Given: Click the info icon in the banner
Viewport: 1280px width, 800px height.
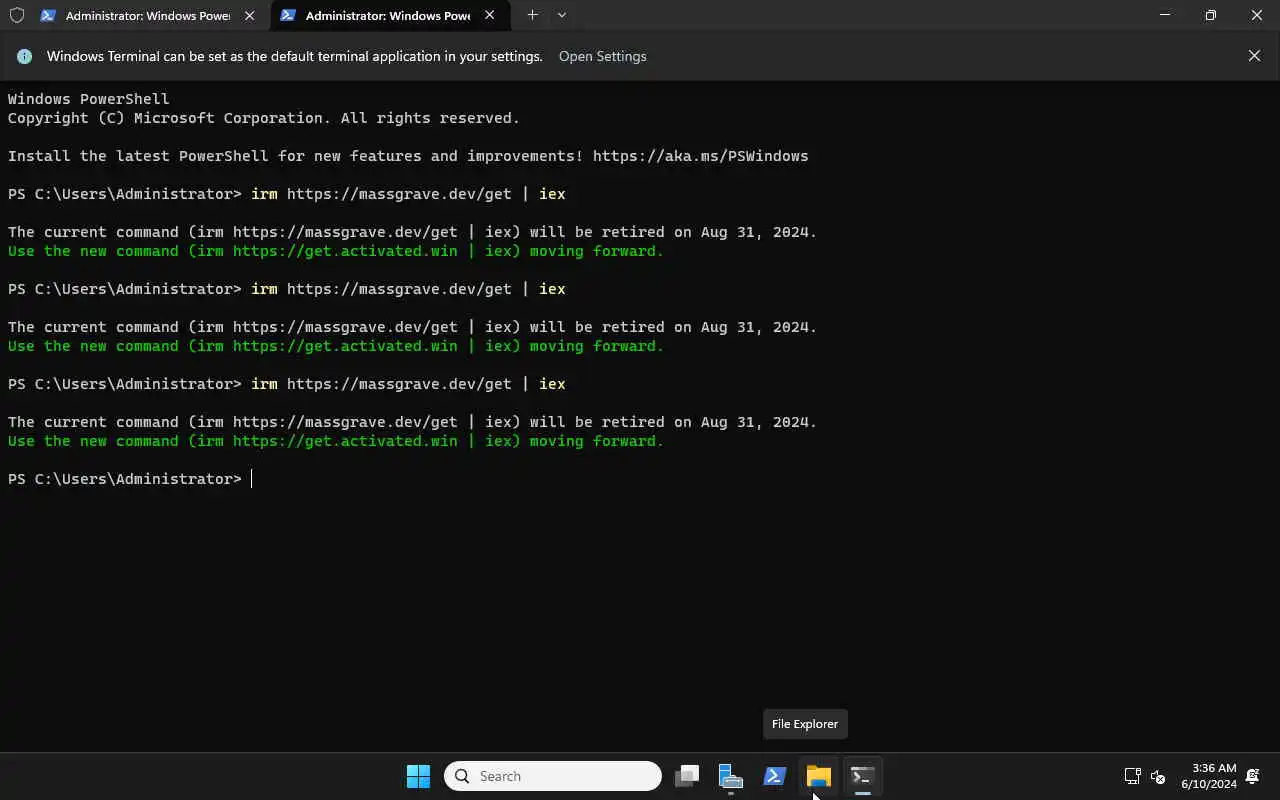Looking at the screenshot, I should click(25, 56).
